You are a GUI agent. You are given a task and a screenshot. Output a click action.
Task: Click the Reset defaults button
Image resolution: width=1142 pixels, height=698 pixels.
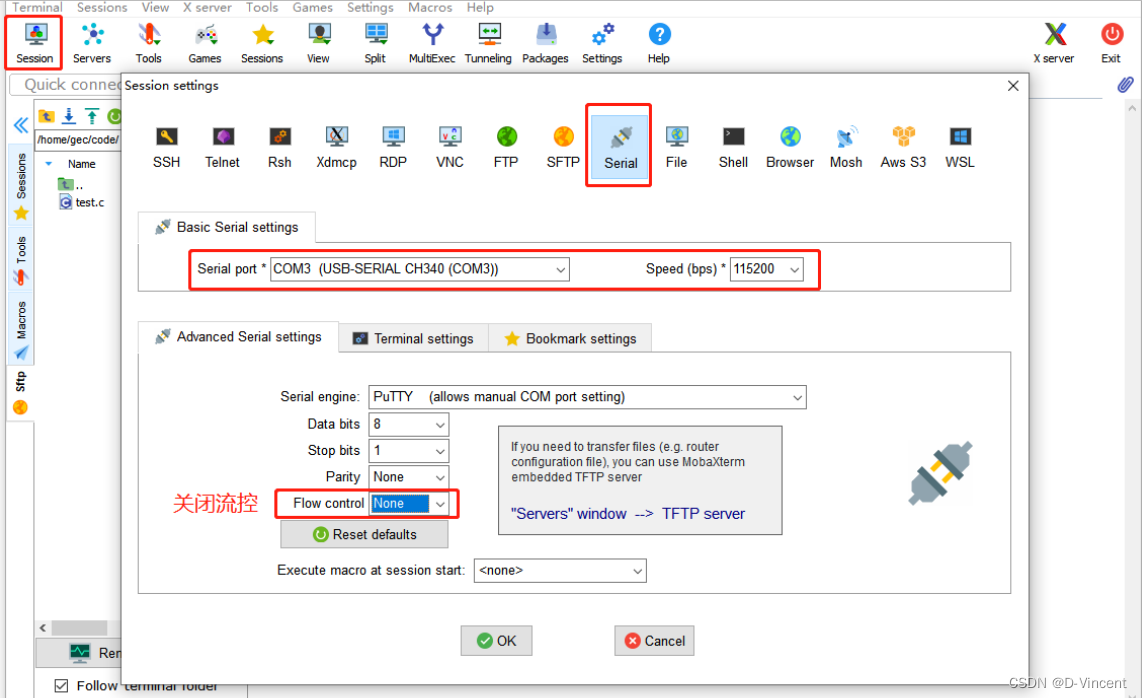364,535
